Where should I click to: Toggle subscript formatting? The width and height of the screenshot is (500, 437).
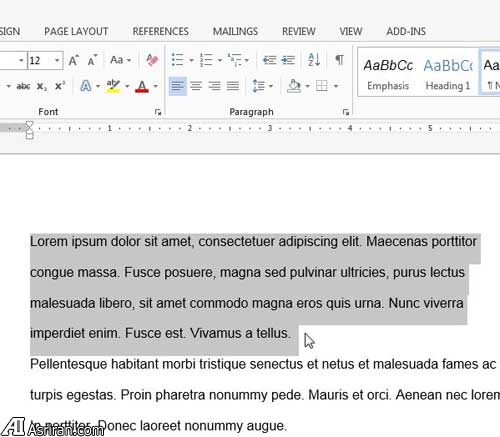[42, 87]
